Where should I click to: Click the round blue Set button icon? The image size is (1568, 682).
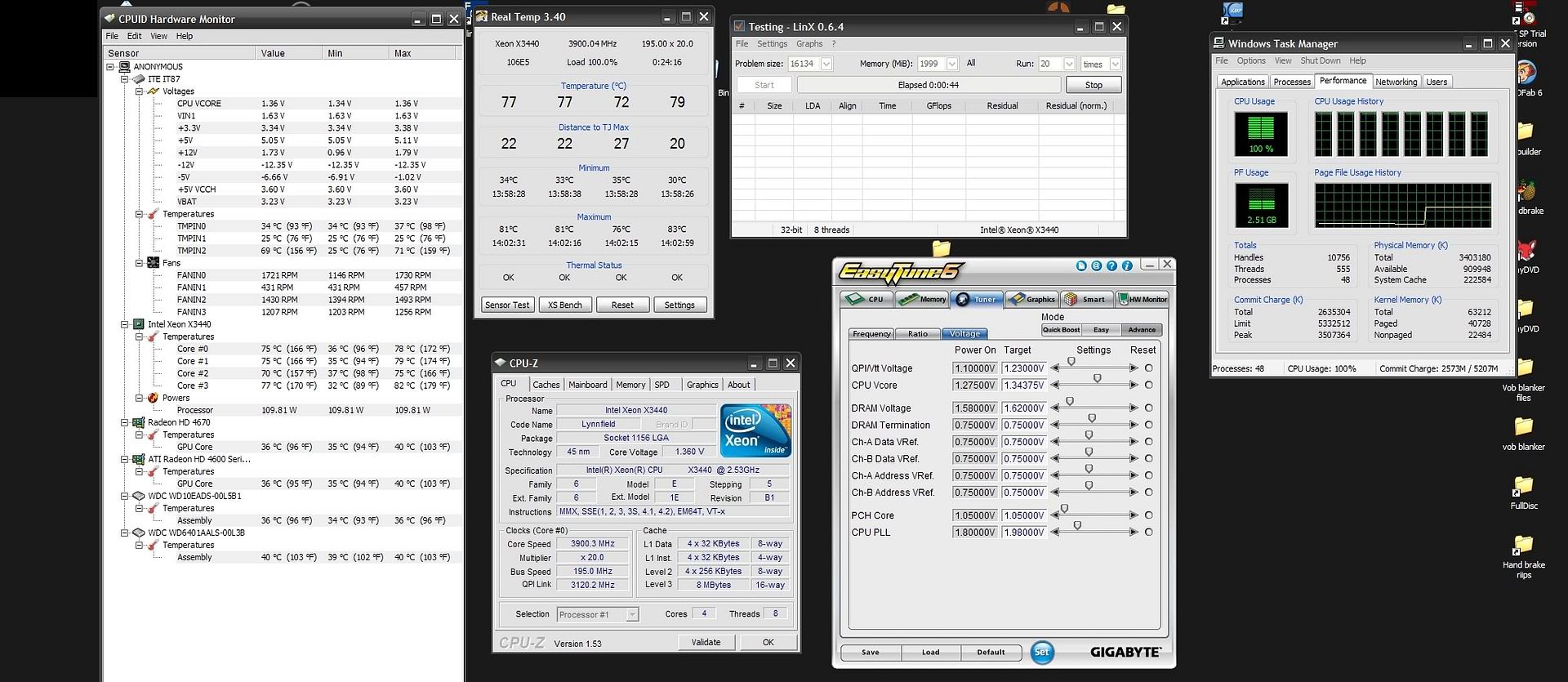(1041, 652)
